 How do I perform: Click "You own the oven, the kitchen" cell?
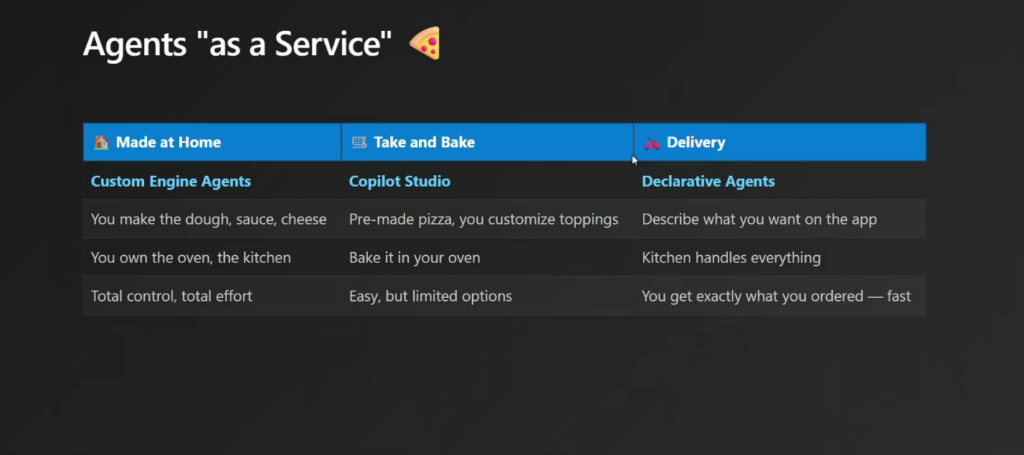[191, 257]
